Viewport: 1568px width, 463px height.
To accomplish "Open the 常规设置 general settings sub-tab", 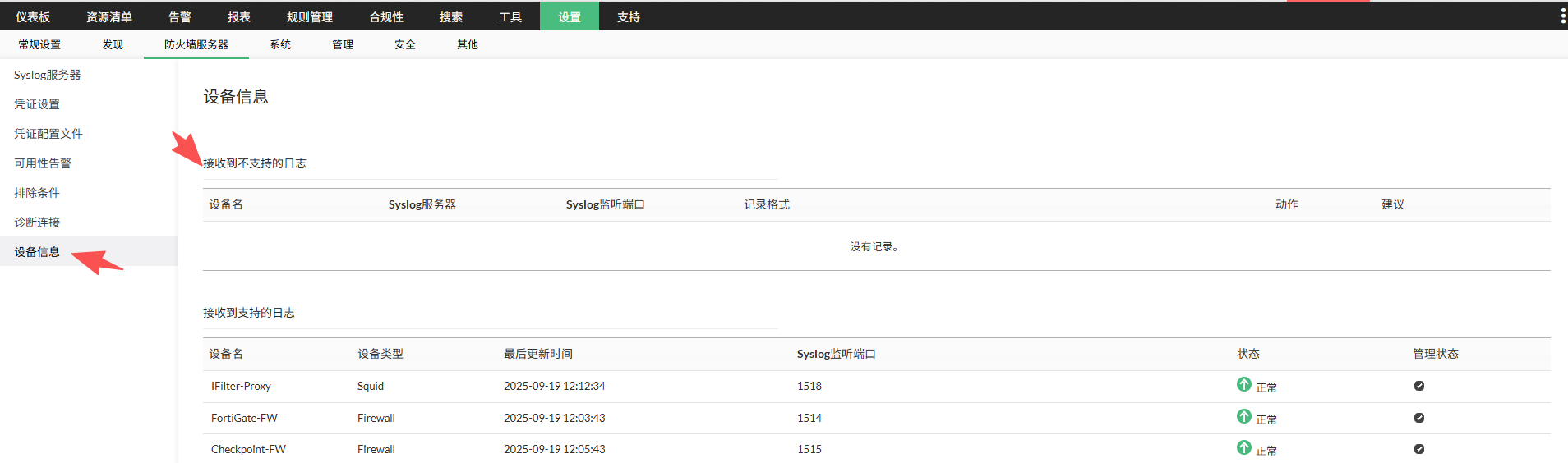I will [39, 44].
